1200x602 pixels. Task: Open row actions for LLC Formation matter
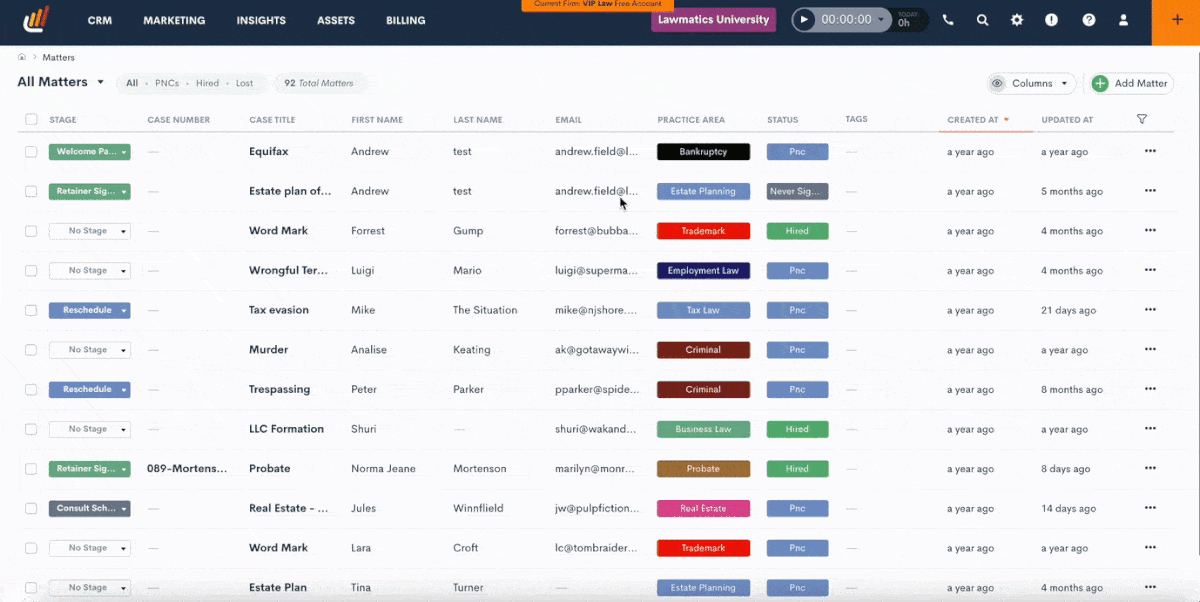(1150, 429)
